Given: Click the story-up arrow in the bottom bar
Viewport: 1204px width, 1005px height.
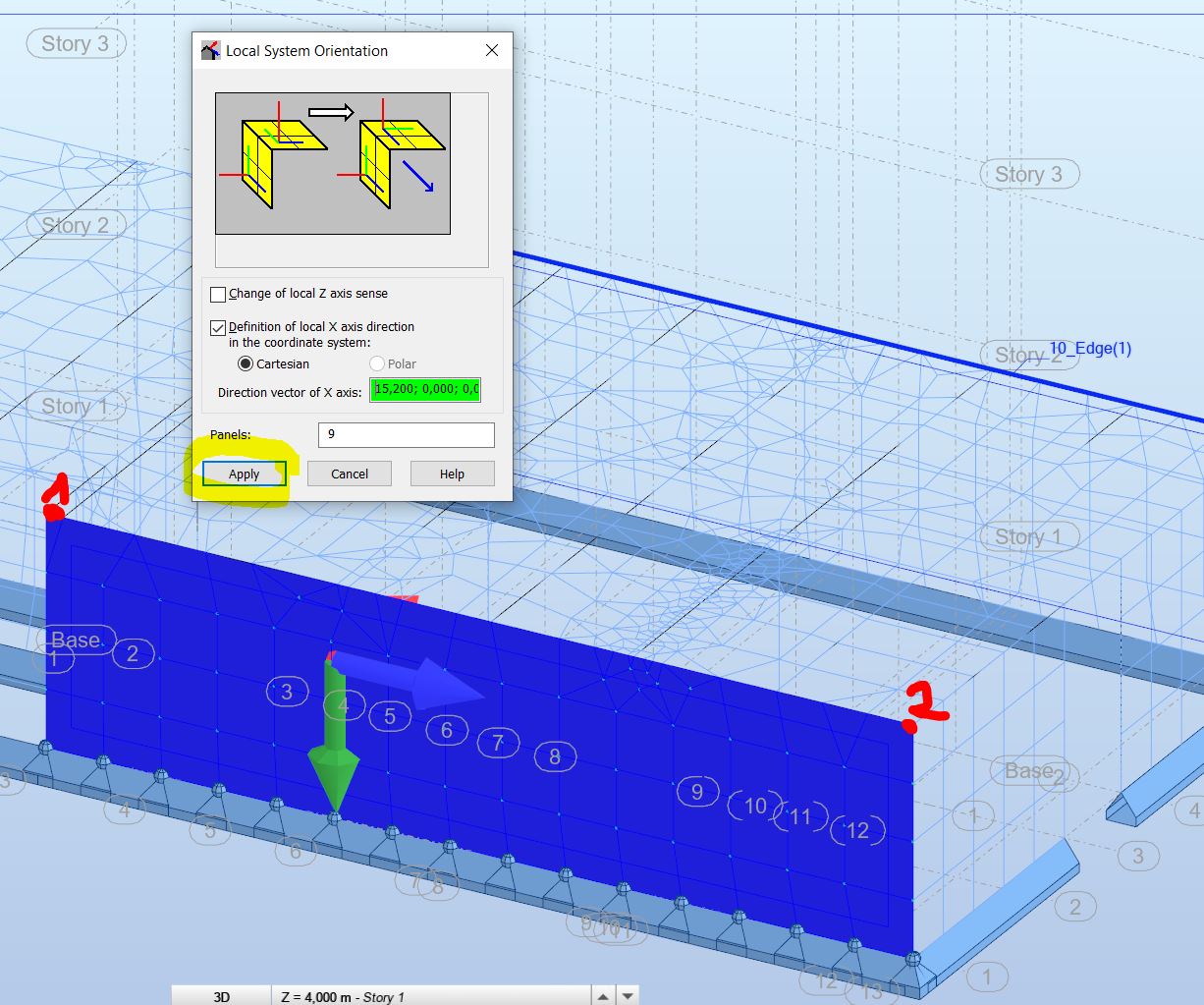Looking at the screenshot, I should click(602, 995).
